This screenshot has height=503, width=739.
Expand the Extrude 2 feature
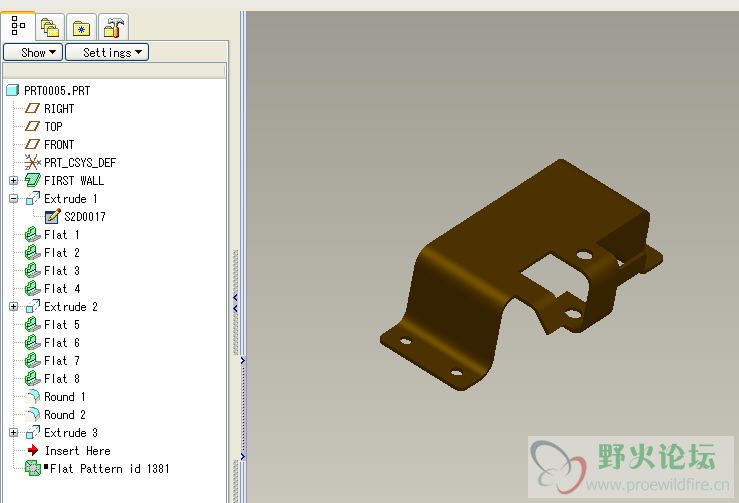(x=14, y=307)
